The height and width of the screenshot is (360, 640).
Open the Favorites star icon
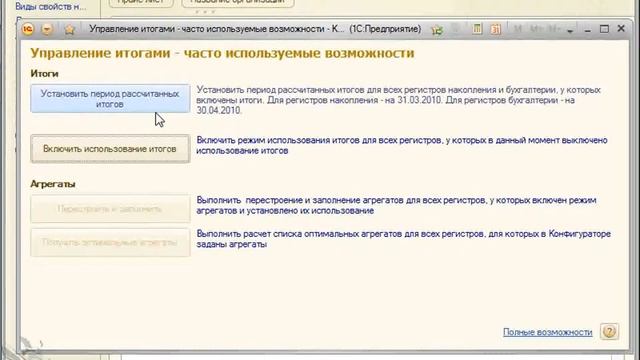(x=69, y=29)
